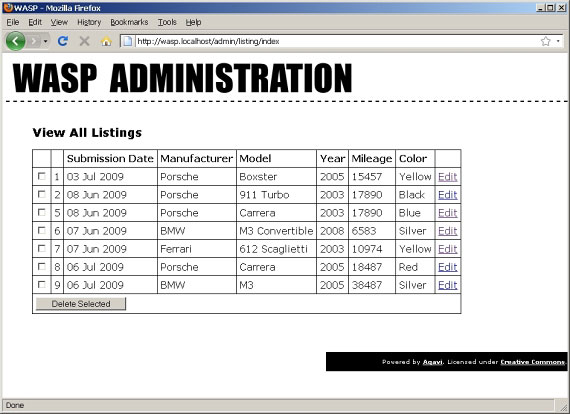570x414 pixels.
Task: Click the Firefox logo in the title bar
Action: pyautogui.click(x=8, y=8)
